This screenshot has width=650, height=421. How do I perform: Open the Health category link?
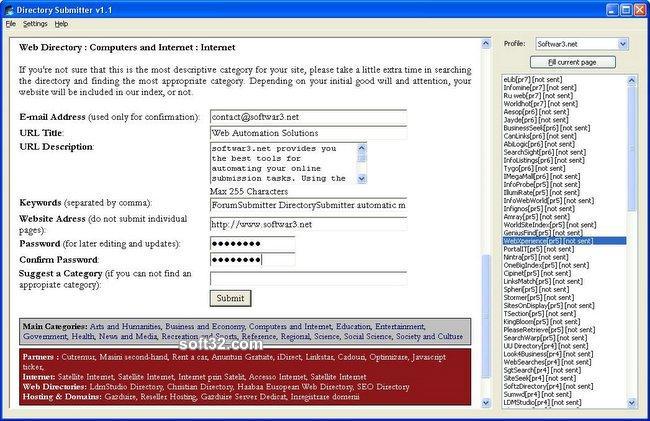tap(83, 336)
